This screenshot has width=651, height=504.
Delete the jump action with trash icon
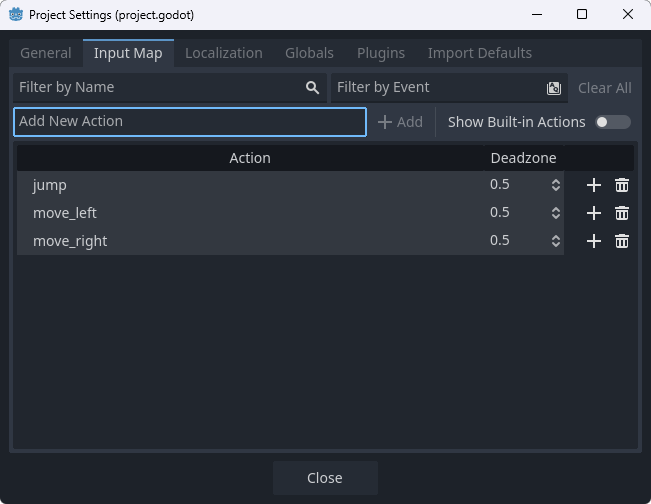coord(622,185)
